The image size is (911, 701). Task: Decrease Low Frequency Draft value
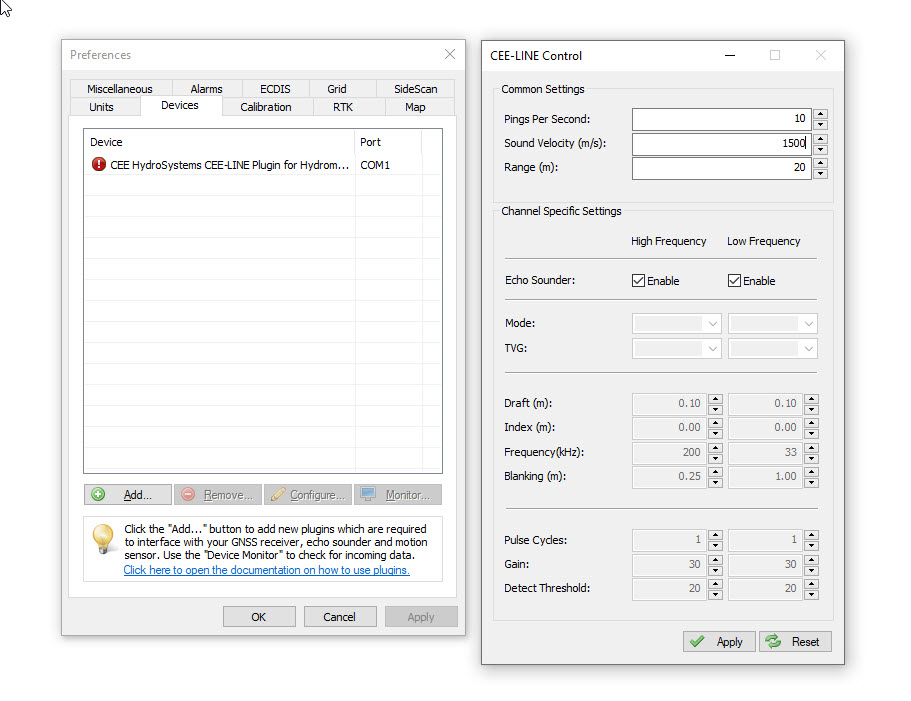click(812, 409)
